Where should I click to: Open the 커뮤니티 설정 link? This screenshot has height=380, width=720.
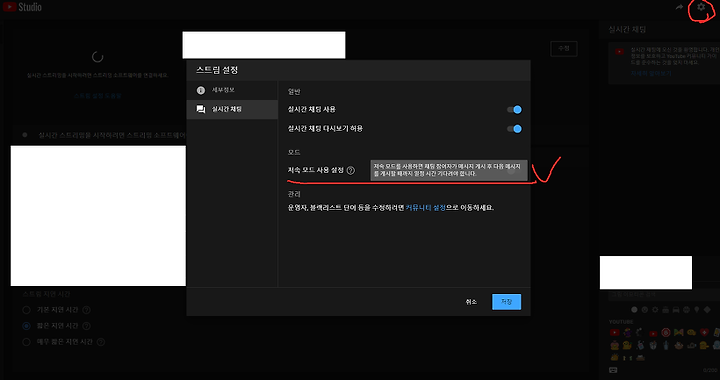pyautogui.click(x=426, y=207)
